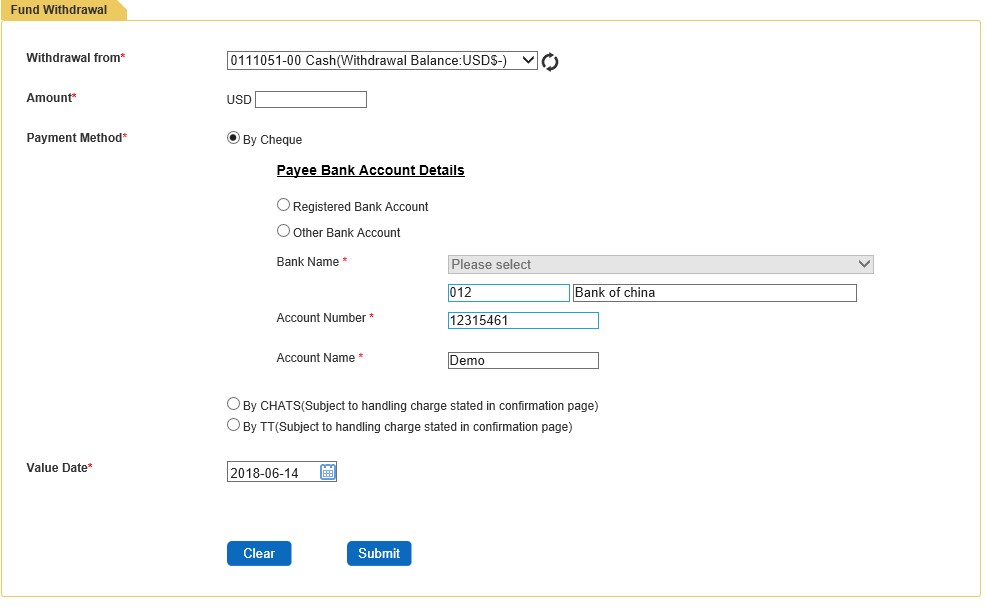Click the Account Name field showing Demo
985x607 pixels.
point(523,361)
